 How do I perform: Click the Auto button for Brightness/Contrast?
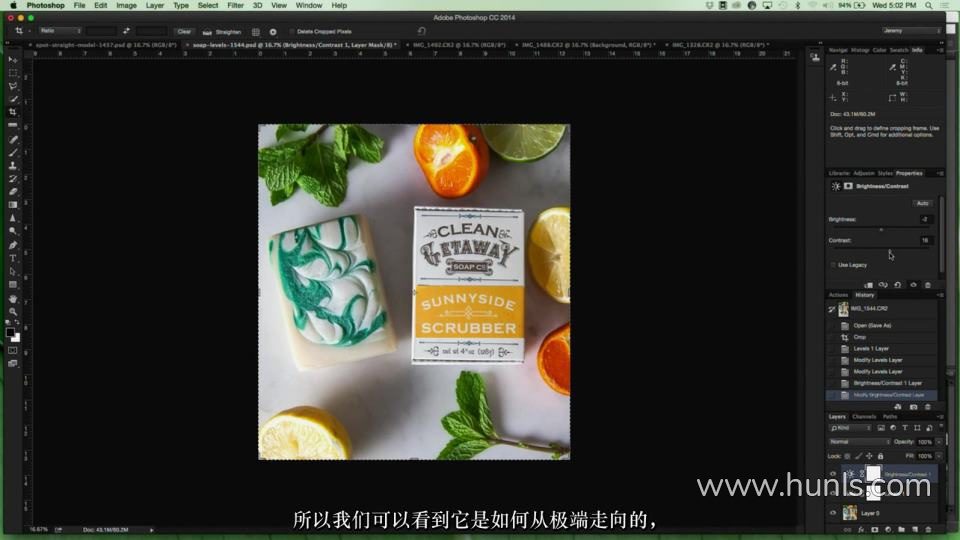point(923,203)
